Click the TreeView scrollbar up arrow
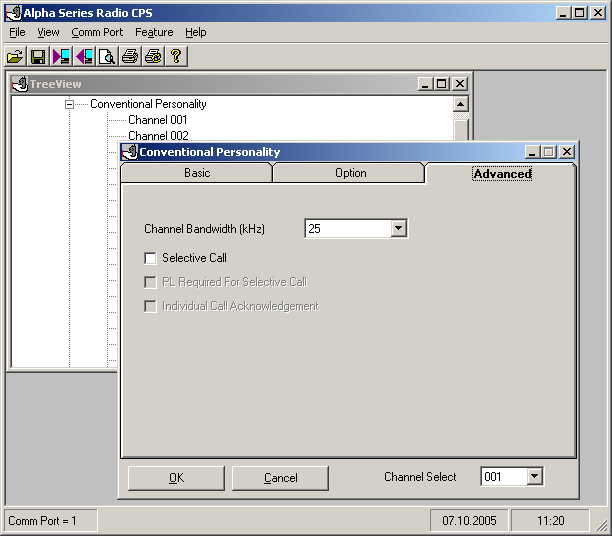 [461, 104]
